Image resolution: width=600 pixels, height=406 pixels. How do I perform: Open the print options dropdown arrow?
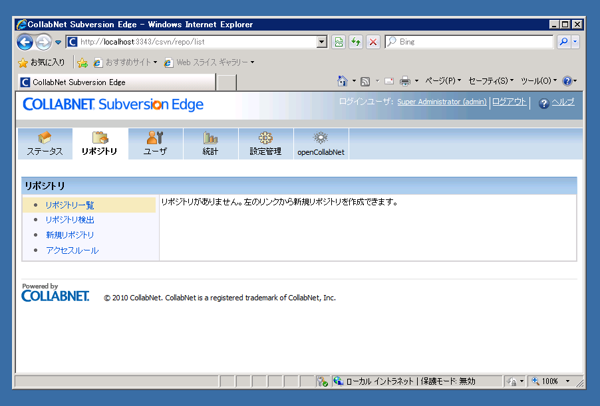click(416, 81)
